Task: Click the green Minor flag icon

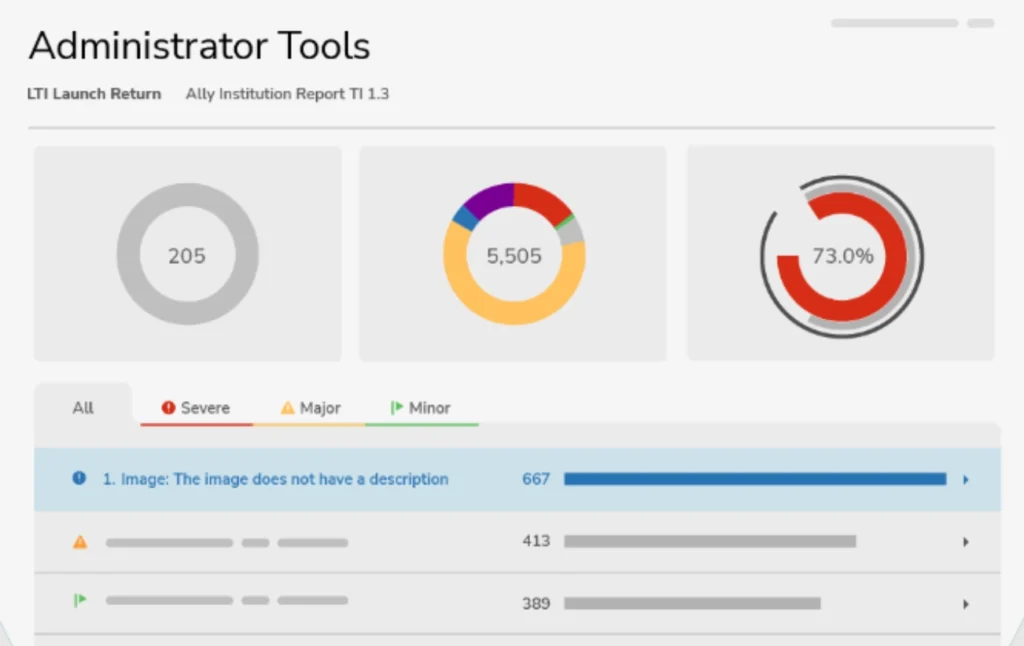Action: coord(395,407)
